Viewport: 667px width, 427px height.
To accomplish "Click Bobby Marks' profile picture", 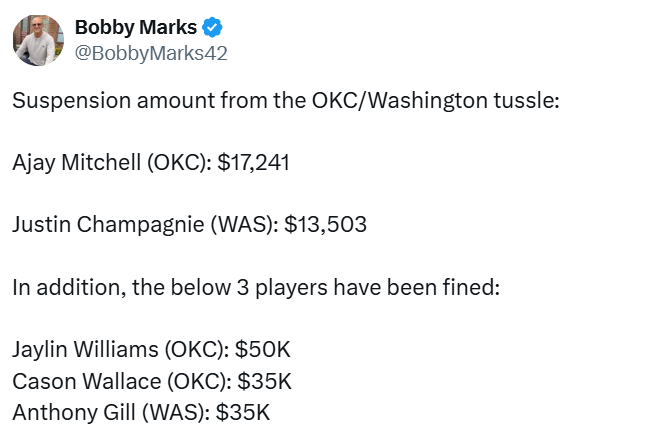I will (38, 40).
